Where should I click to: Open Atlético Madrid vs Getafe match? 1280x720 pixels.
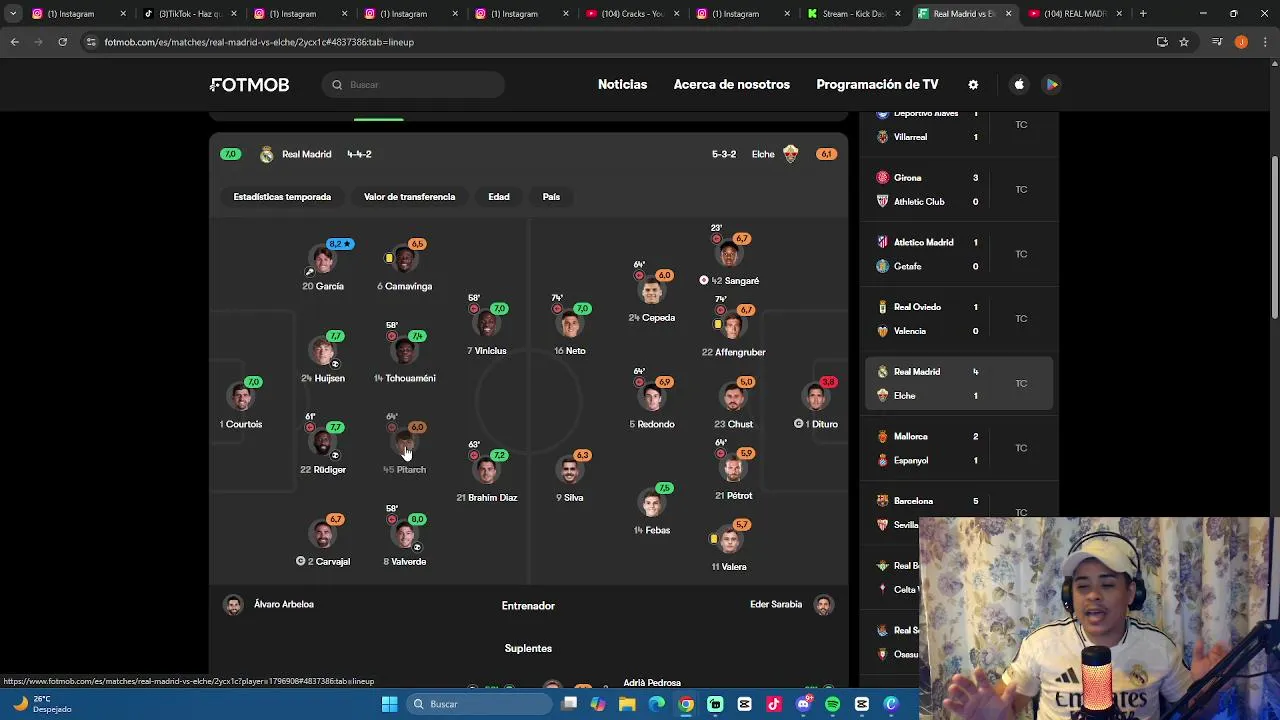(x=960, y=254)
